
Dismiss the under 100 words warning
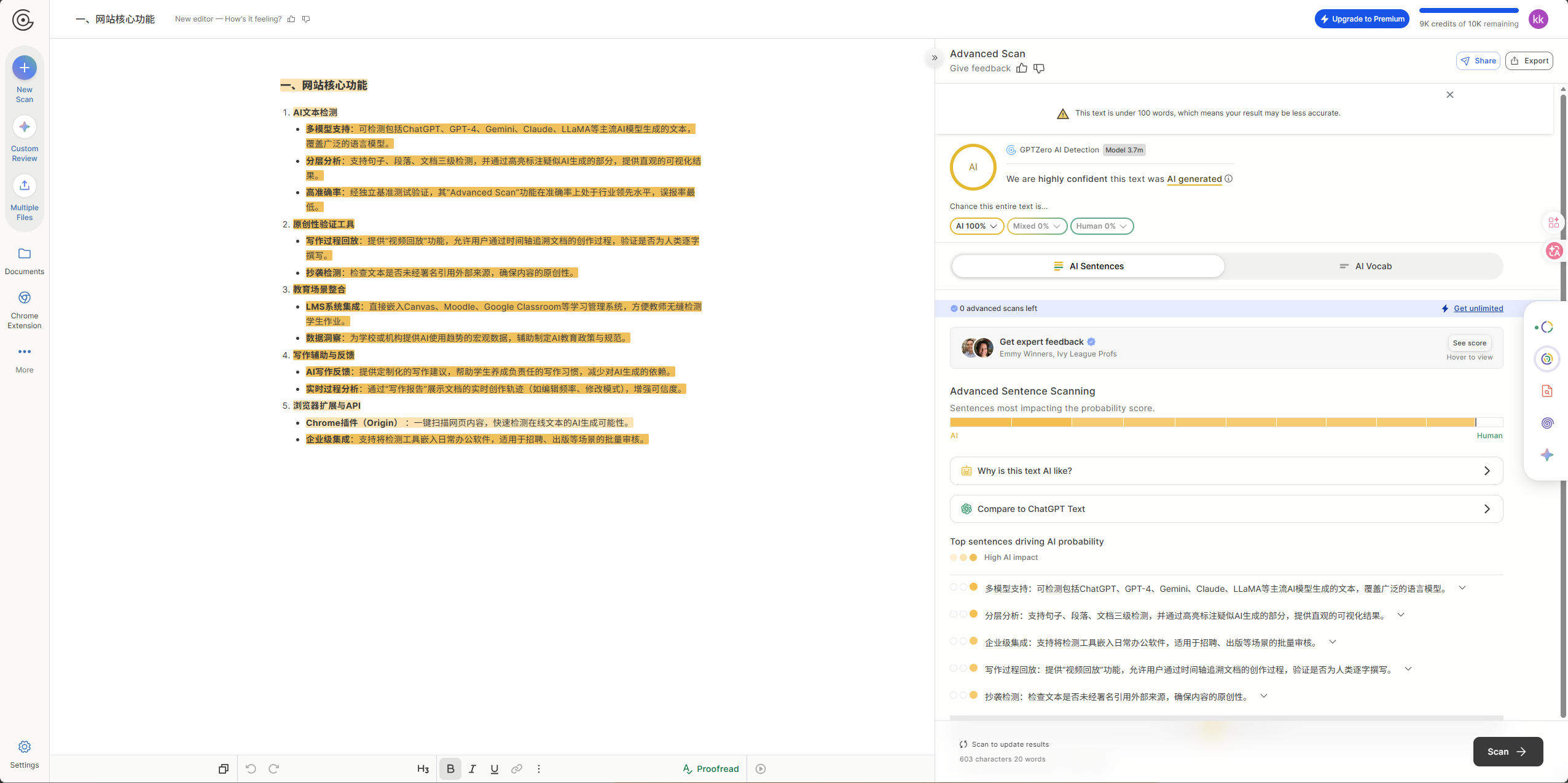[1450, 95]
